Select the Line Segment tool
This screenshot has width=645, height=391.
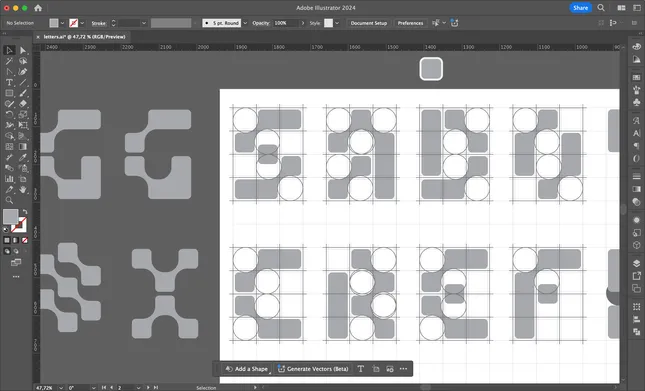(23, 83)
